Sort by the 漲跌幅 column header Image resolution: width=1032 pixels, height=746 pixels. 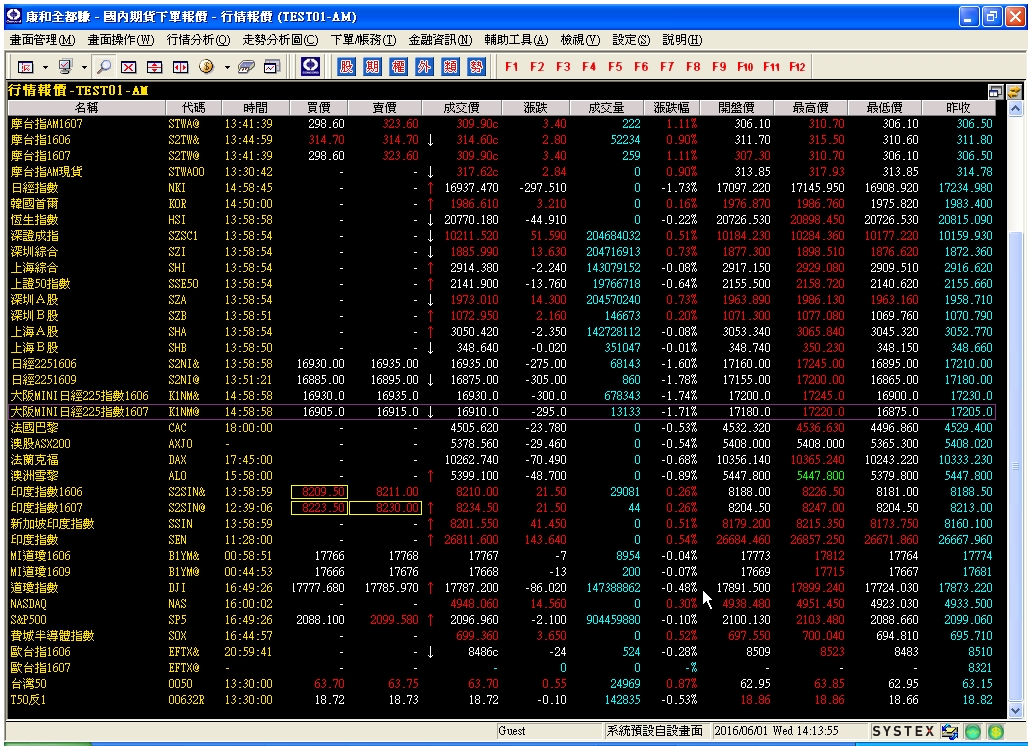[x=671, y=107]
